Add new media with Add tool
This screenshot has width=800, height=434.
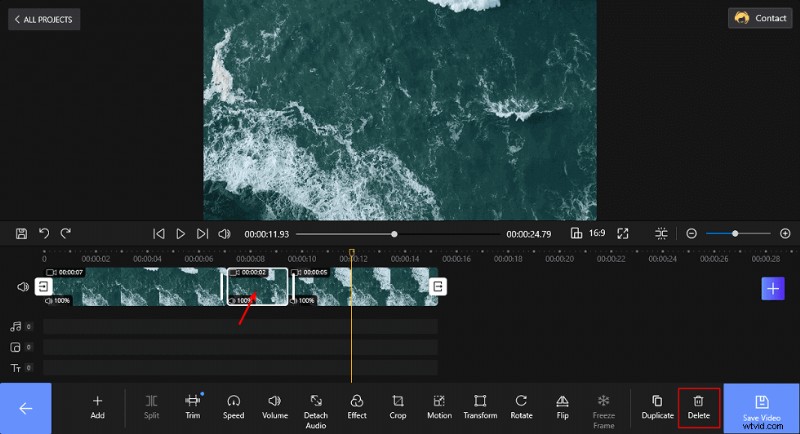[97, 407]
